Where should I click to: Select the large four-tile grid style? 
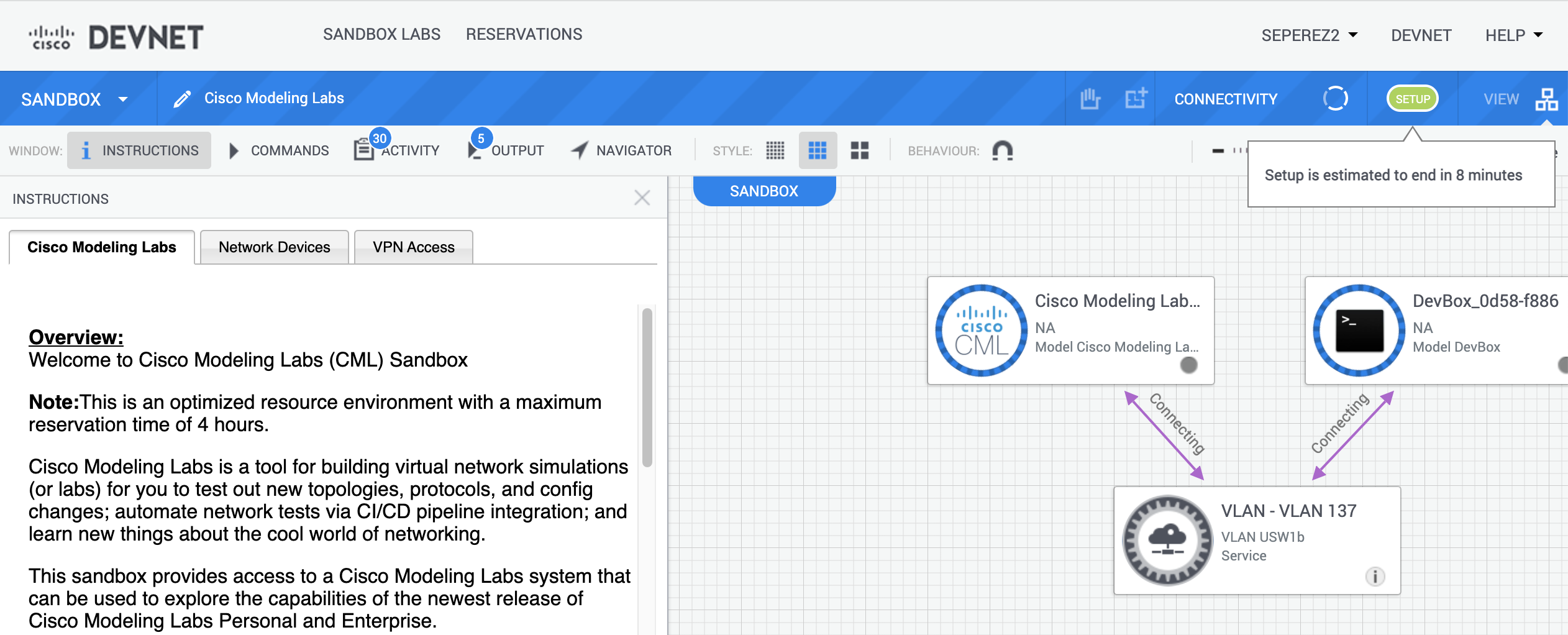pyautogui.click(x=859, y=150)
